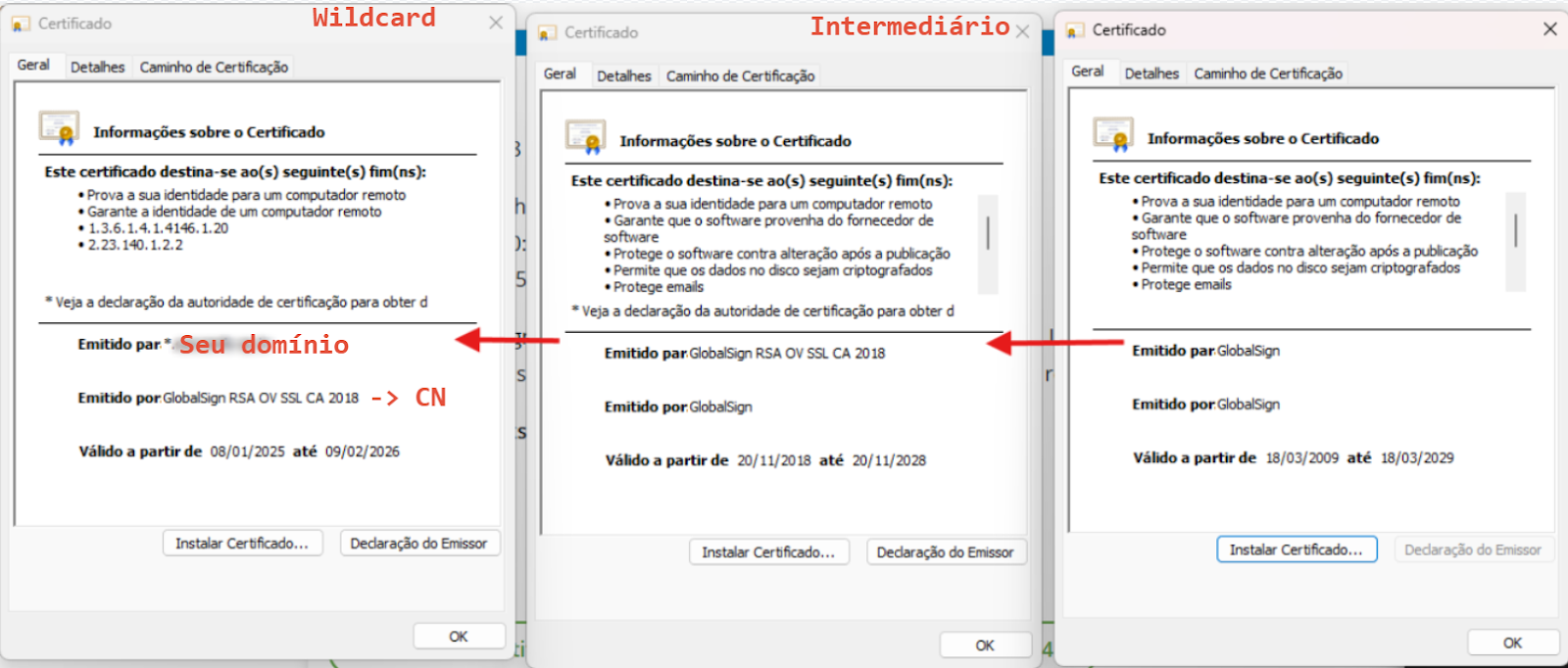Click the certificate badge image in Wildcard window
The width and height of the screenshot is (1568, 668).
60,128
